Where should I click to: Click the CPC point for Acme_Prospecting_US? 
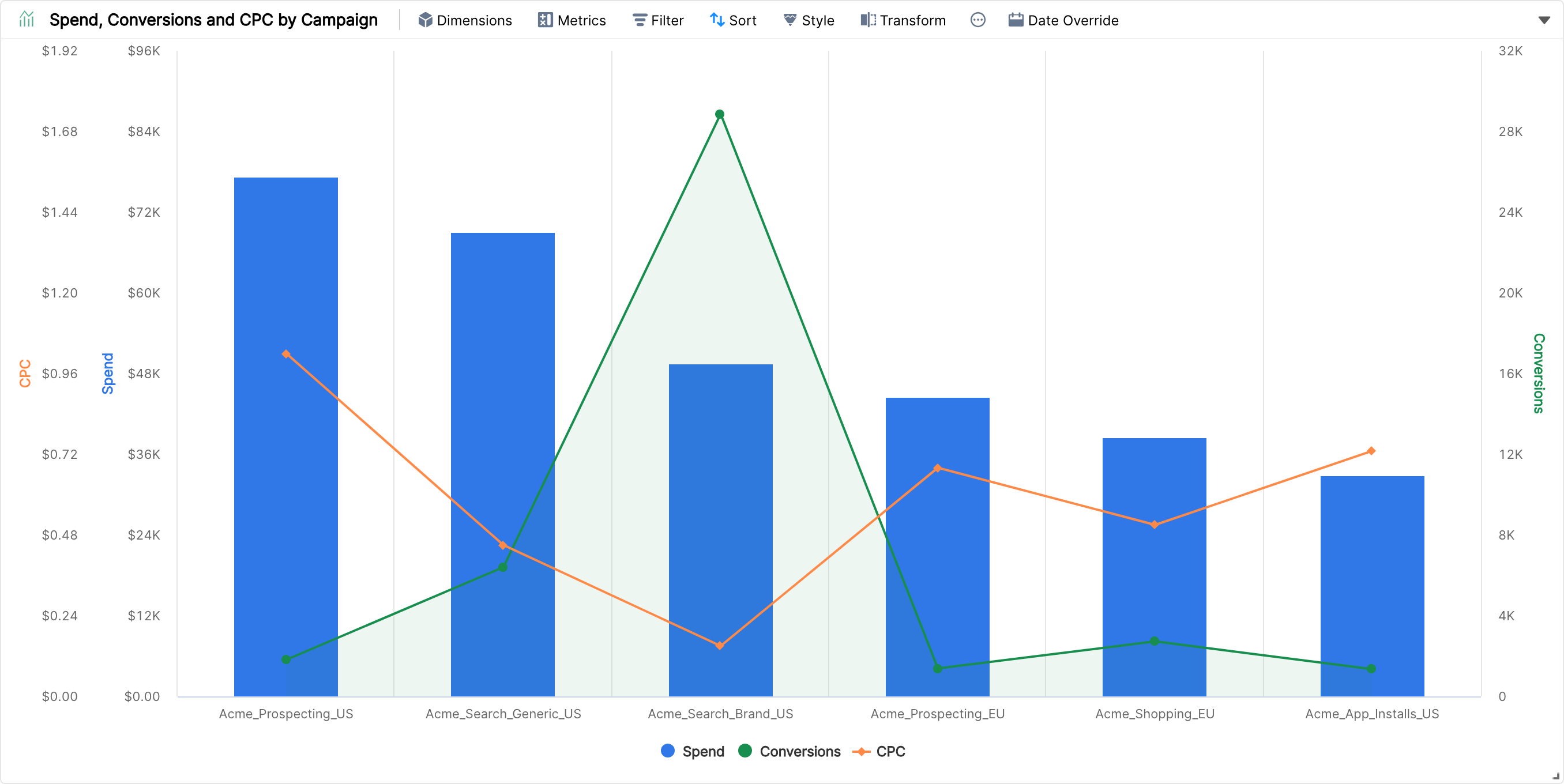(x=286, y=354)
